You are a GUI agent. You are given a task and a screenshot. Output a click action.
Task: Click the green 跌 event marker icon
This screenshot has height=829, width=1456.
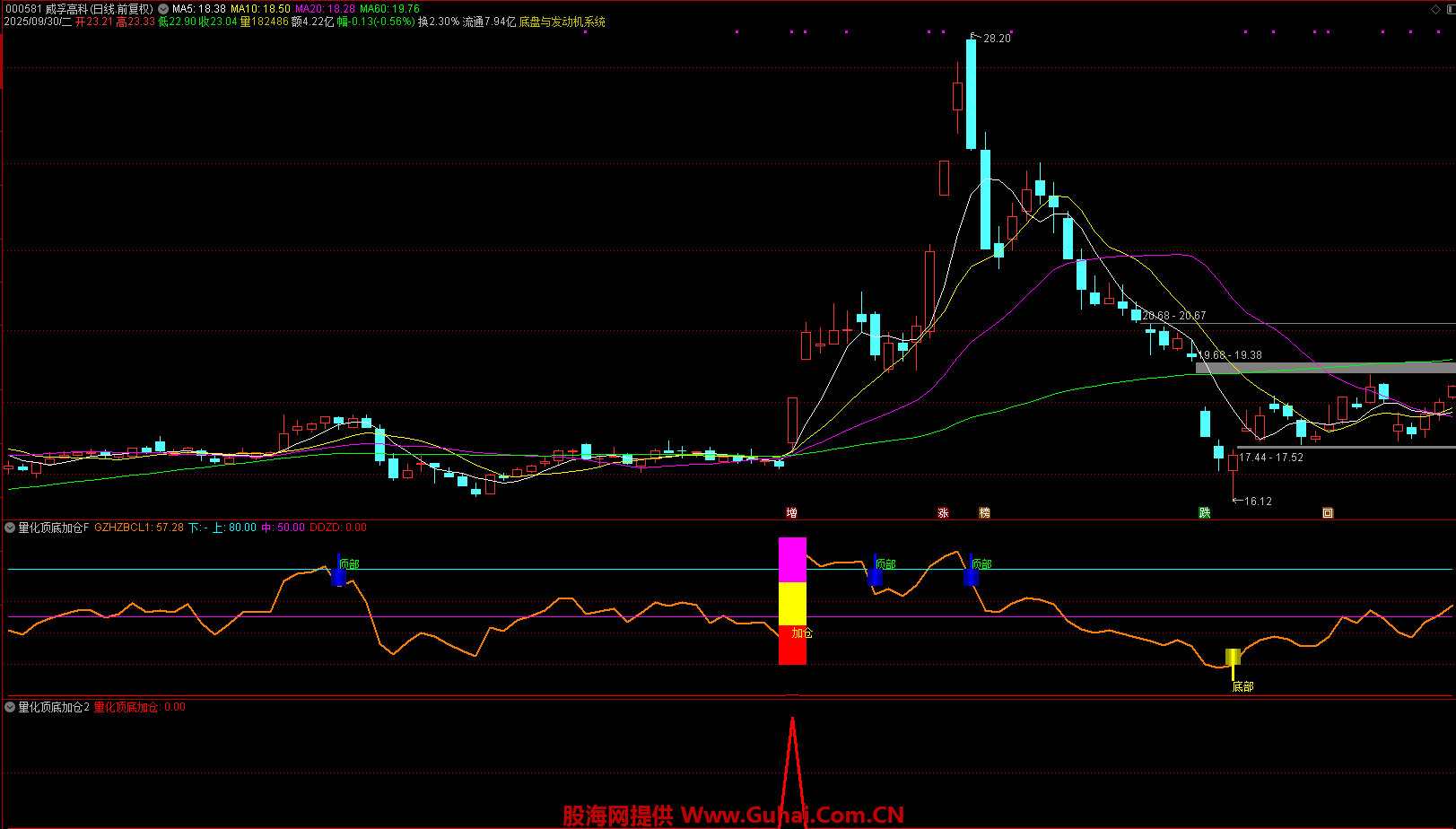[1205, 513]
